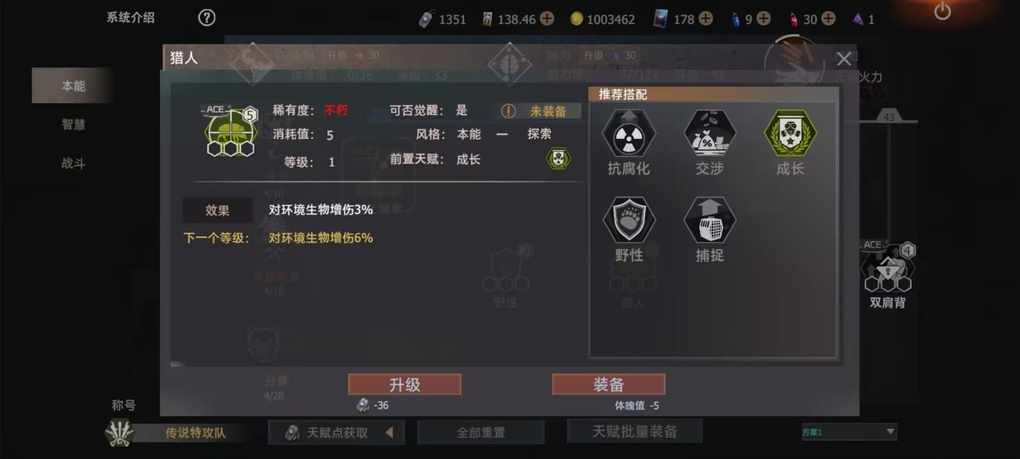Image resolution: width=1020 pixels, height=459 pixels.
Task: Click the 双肩背 backpack talent node
Action: (888, 272)
